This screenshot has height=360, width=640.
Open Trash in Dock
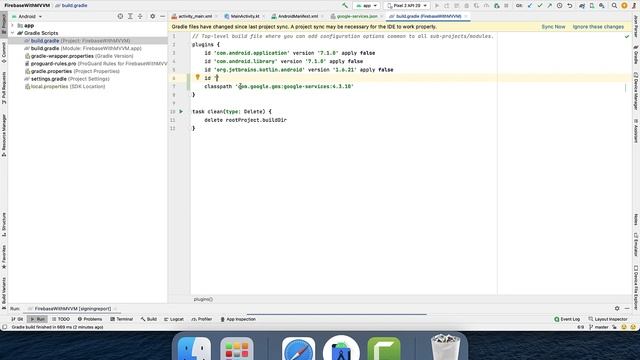tap(445, 347)
